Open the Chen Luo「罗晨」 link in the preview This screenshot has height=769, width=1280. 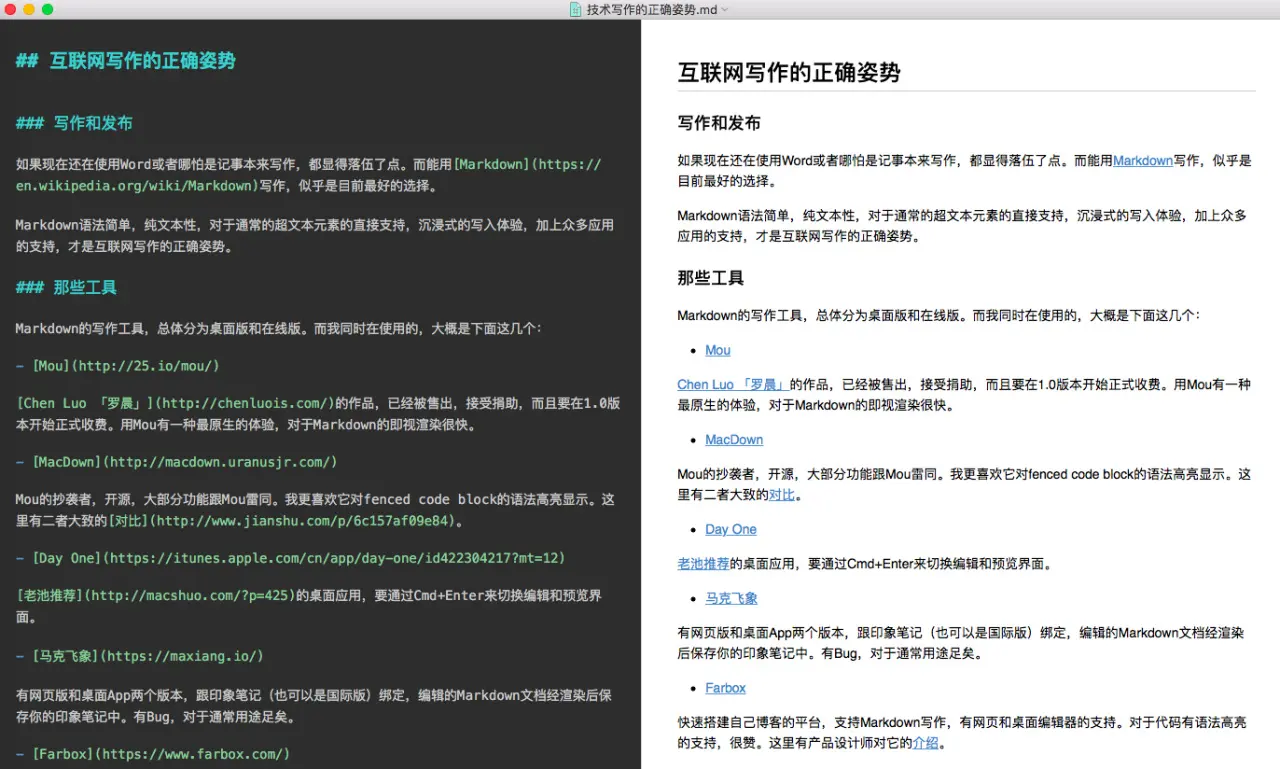click(733, 384)
